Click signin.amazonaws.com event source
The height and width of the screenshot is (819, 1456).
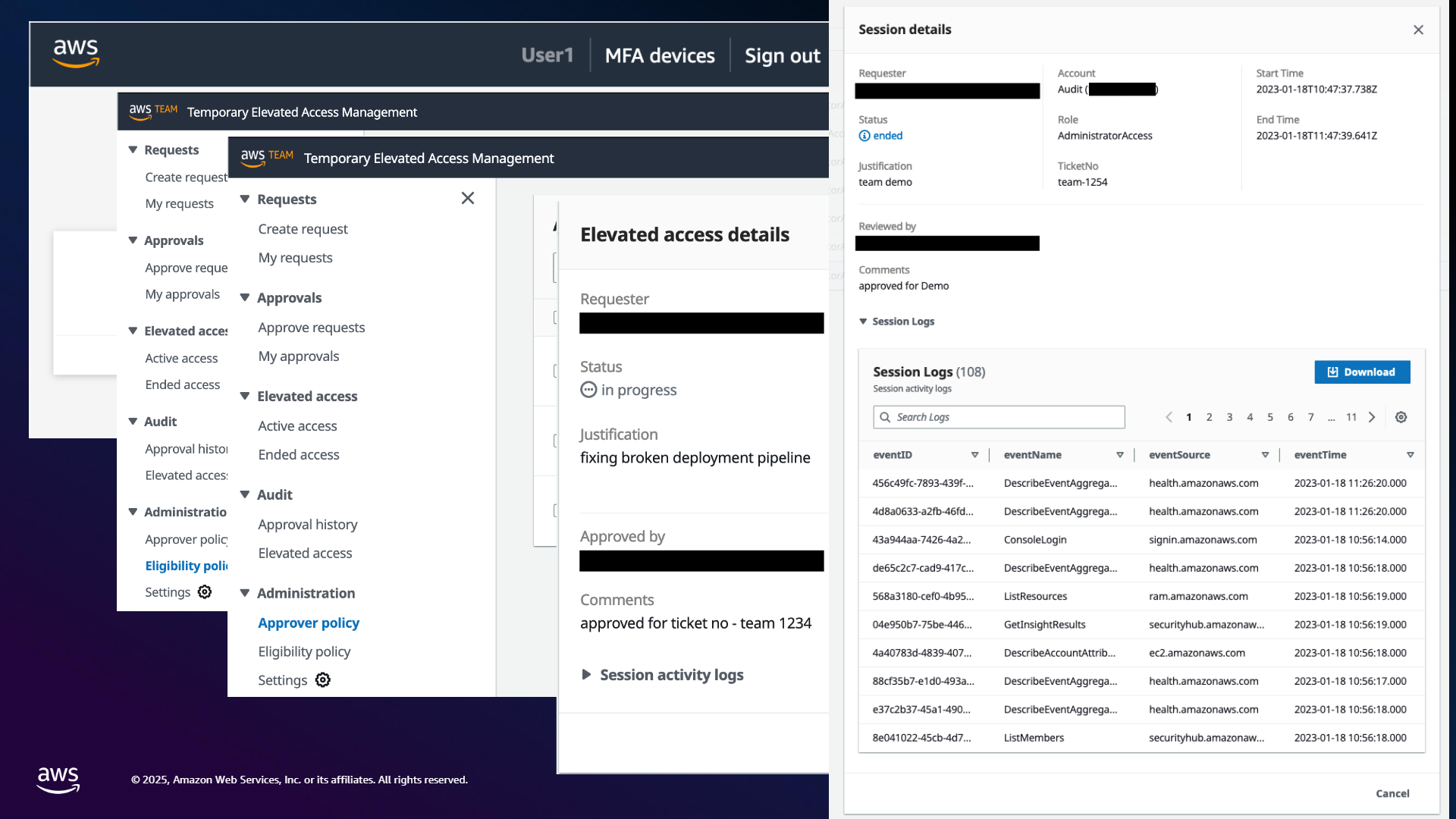[x=1203, y=540]
